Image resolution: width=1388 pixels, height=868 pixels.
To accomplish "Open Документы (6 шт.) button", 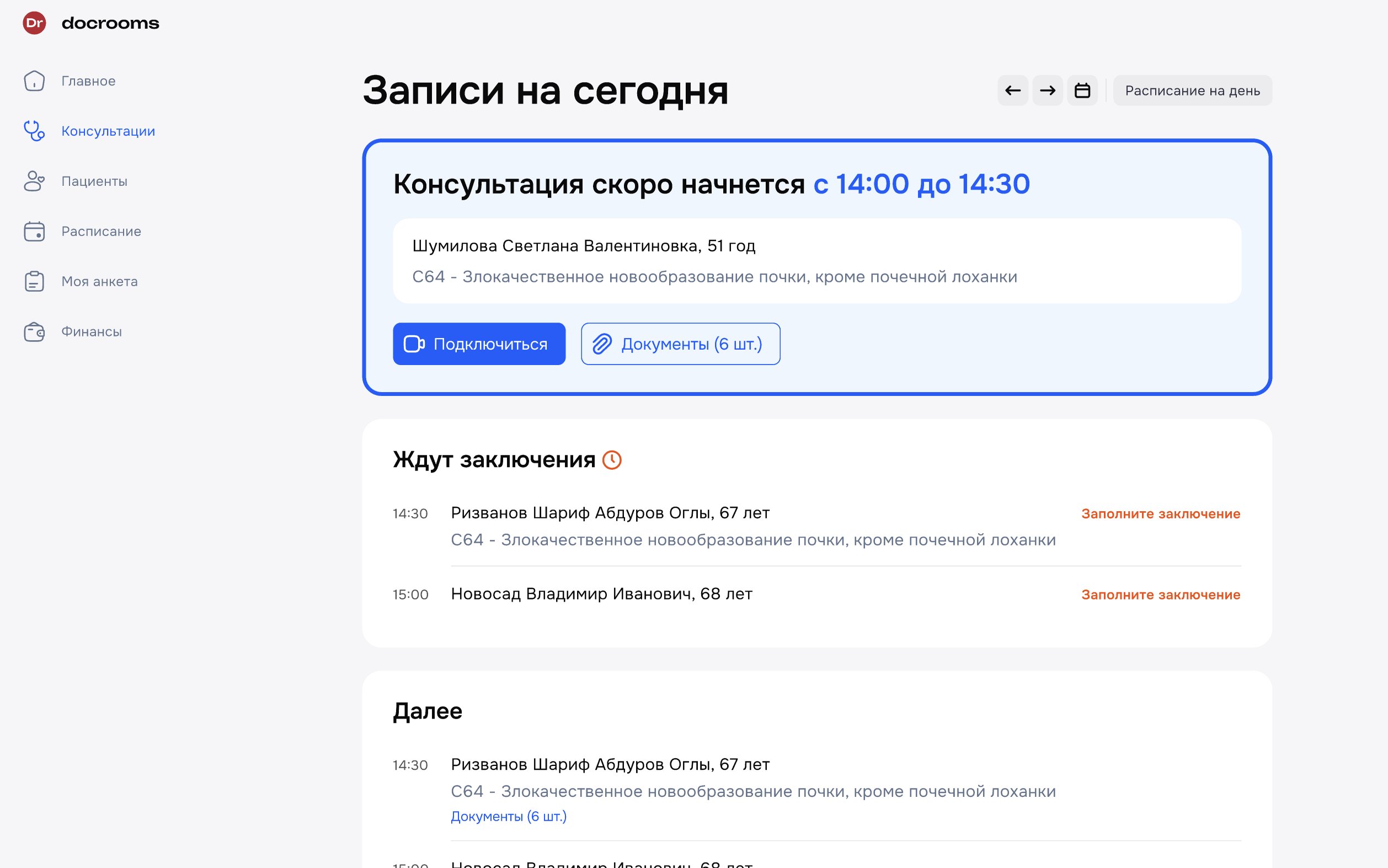I will 681,344.
